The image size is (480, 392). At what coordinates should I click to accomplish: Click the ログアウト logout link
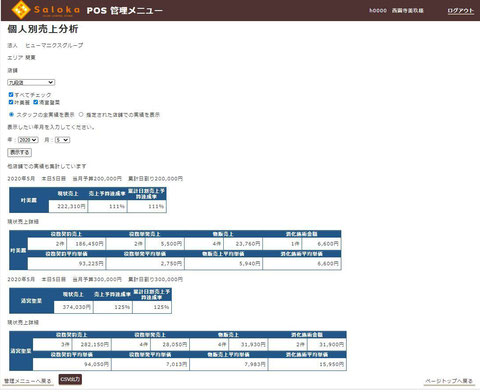click(460, 11)
